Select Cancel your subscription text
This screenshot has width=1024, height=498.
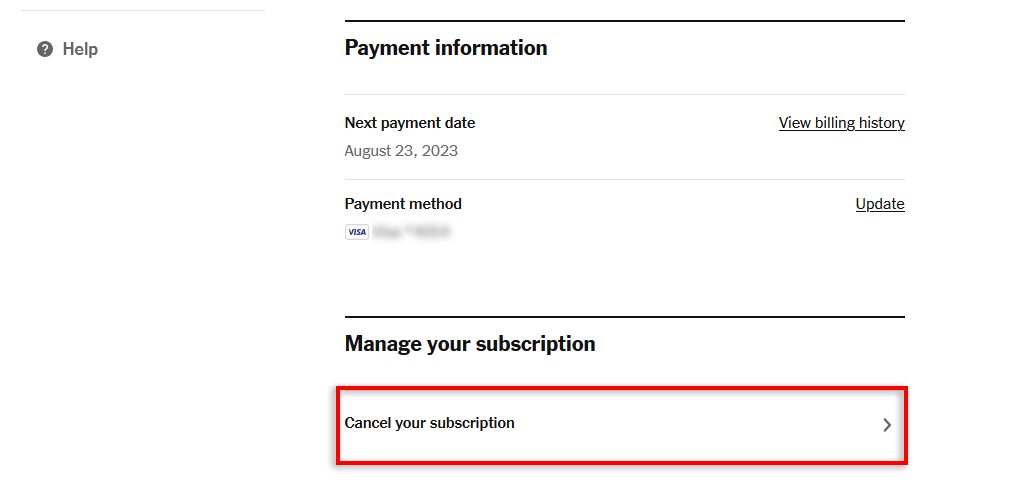click(429, 423)
